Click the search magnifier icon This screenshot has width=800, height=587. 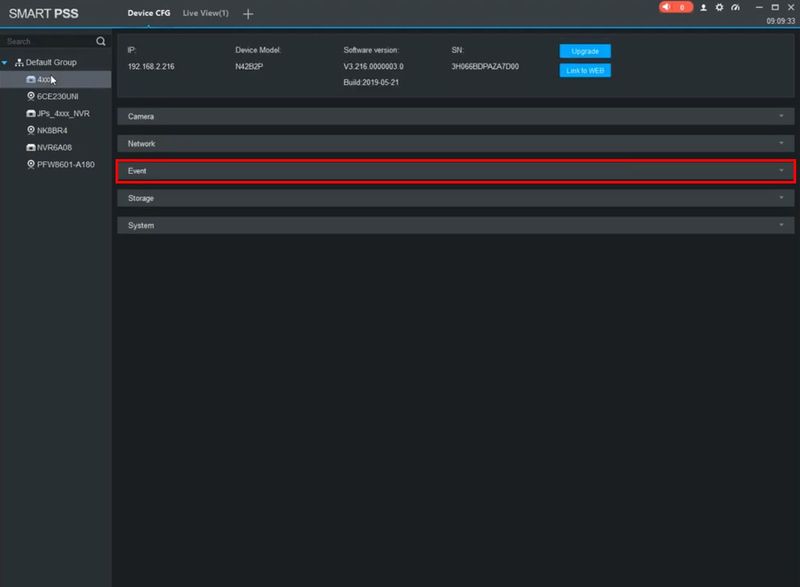click(x=101, y=41)
